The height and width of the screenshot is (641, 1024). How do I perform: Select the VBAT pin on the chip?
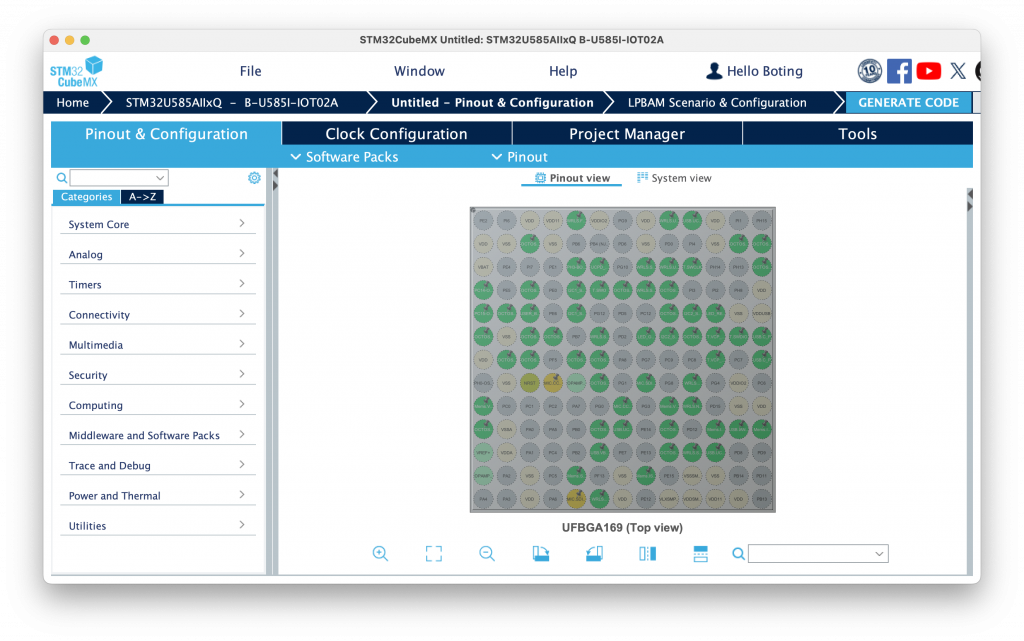483,267
